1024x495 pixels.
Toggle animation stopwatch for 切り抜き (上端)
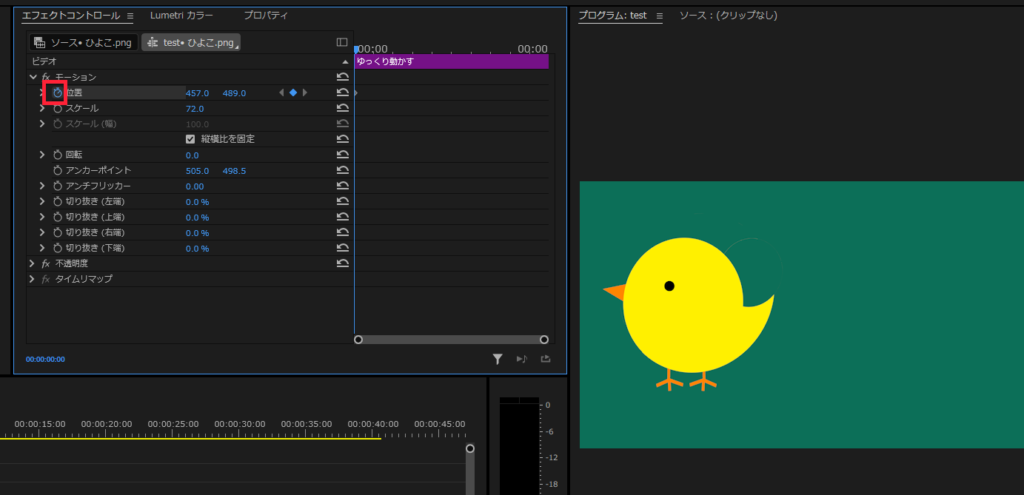pyautogui.click(x=57, y=217)
